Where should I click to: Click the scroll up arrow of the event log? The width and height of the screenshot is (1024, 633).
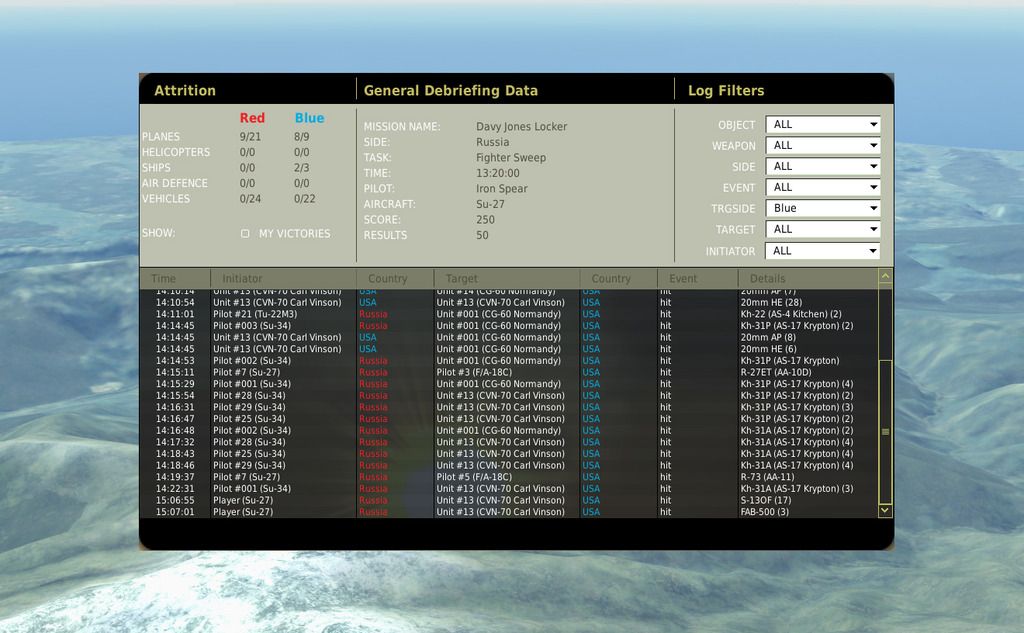click(885, 275)
